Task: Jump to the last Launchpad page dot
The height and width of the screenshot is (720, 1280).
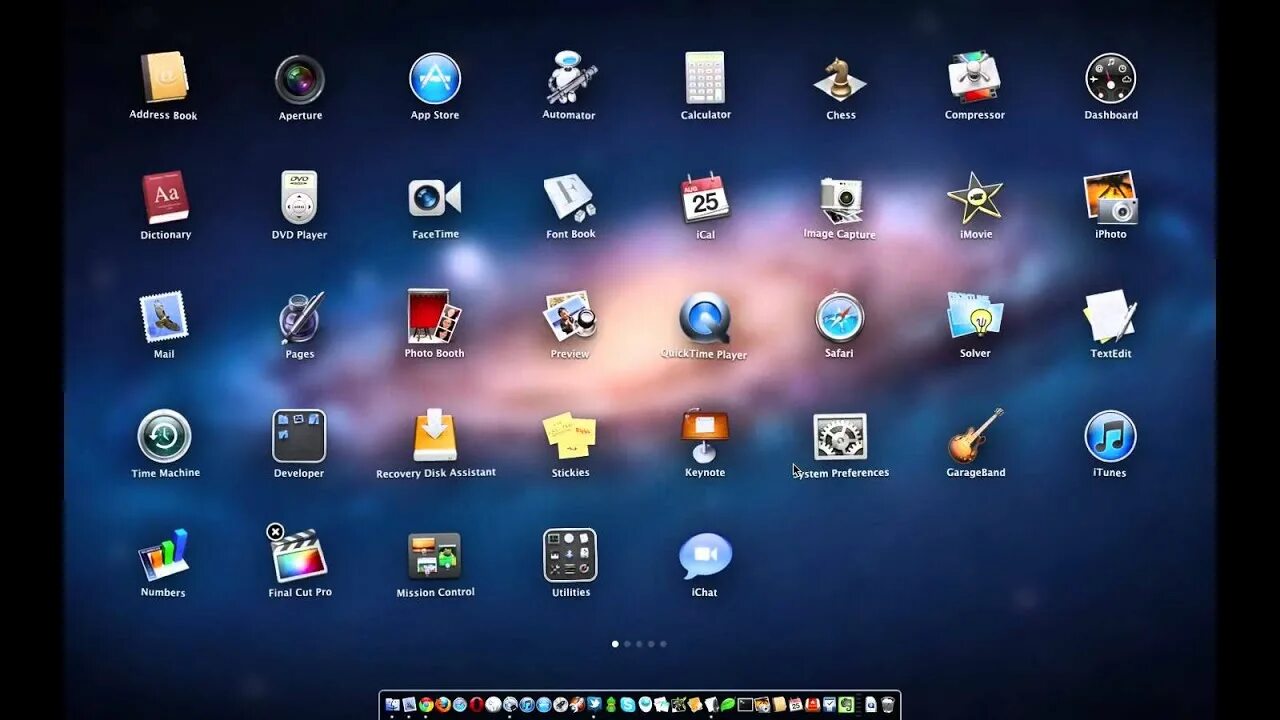Action: 663,644
